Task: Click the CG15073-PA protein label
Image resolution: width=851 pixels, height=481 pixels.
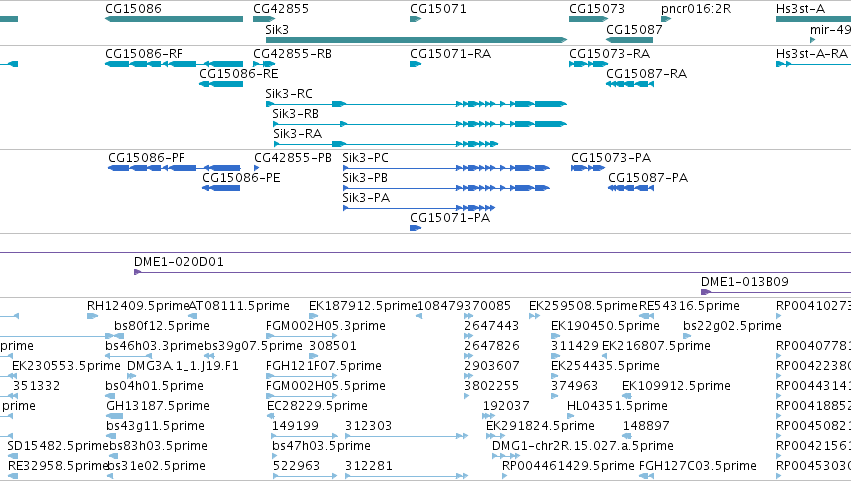Action: [x=611, y=158]
